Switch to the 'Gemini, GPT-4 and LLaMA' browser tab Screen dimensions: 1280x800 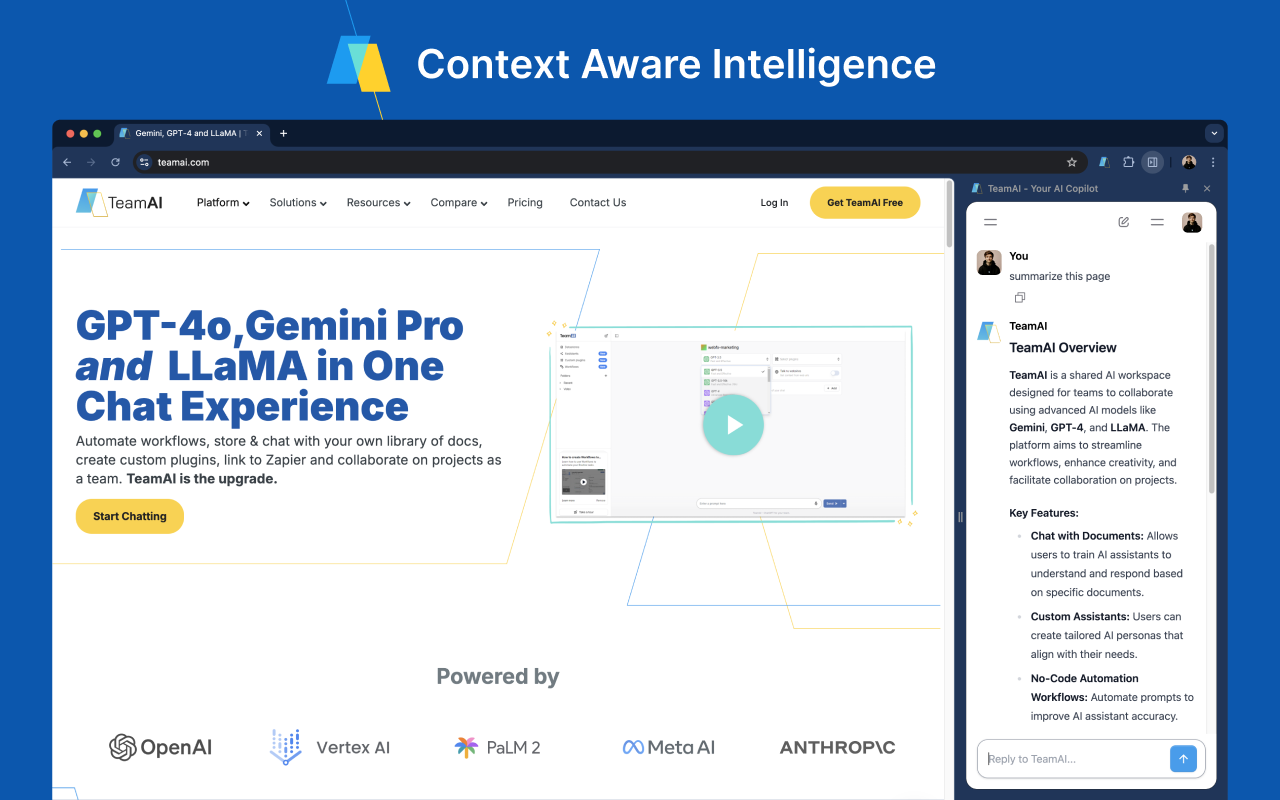pos(186,132)
